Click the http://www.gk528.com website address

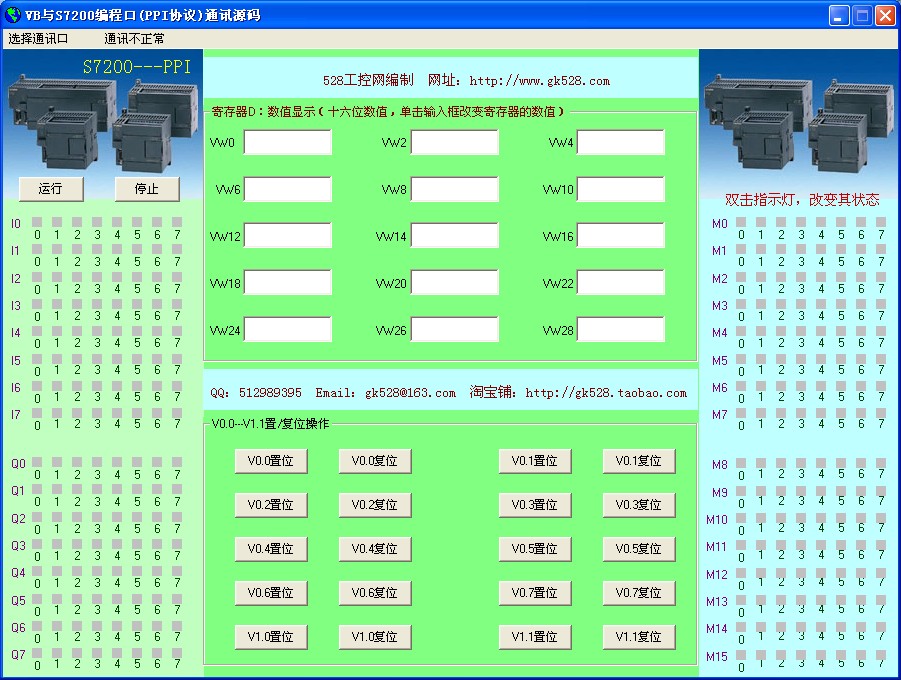tap(539, 81)
